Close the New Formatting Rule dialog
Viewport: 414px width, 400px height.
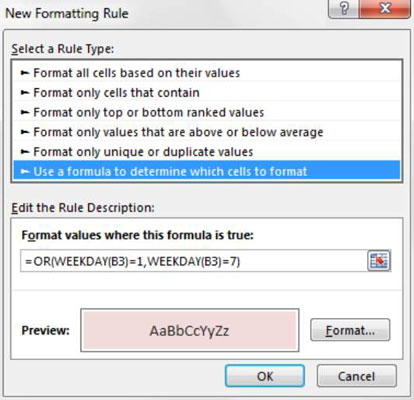pyautogui.click(x=385, y=9)
